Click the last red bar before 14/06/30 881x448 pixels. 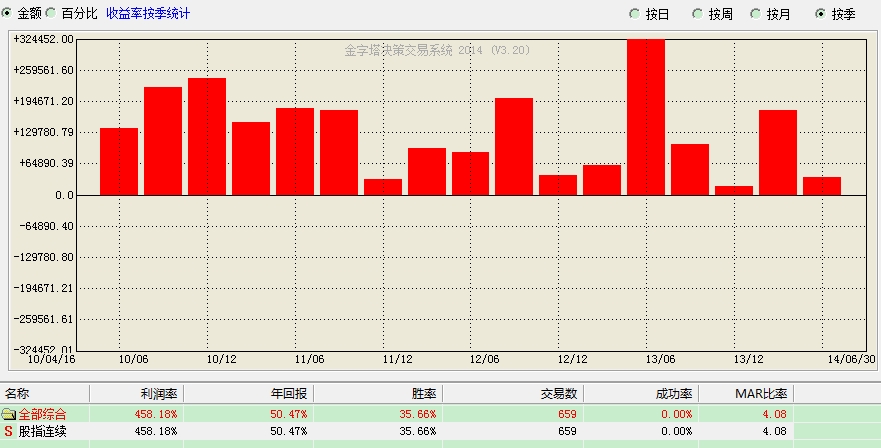pos(822,186)
